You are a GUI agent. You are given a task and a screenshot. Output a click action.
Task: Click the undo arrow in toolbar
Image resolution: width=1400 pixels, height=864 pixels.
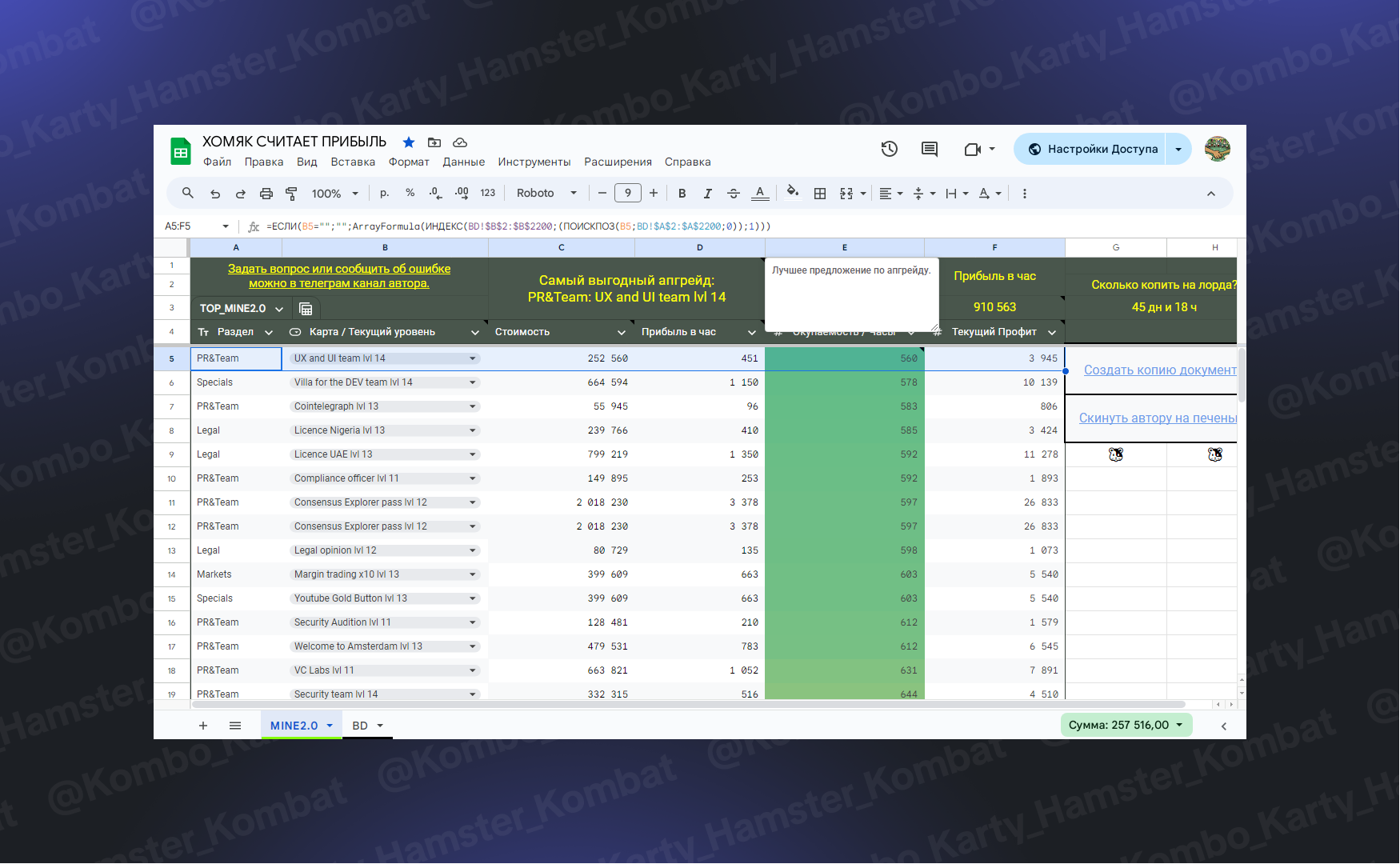click(215, 194)
